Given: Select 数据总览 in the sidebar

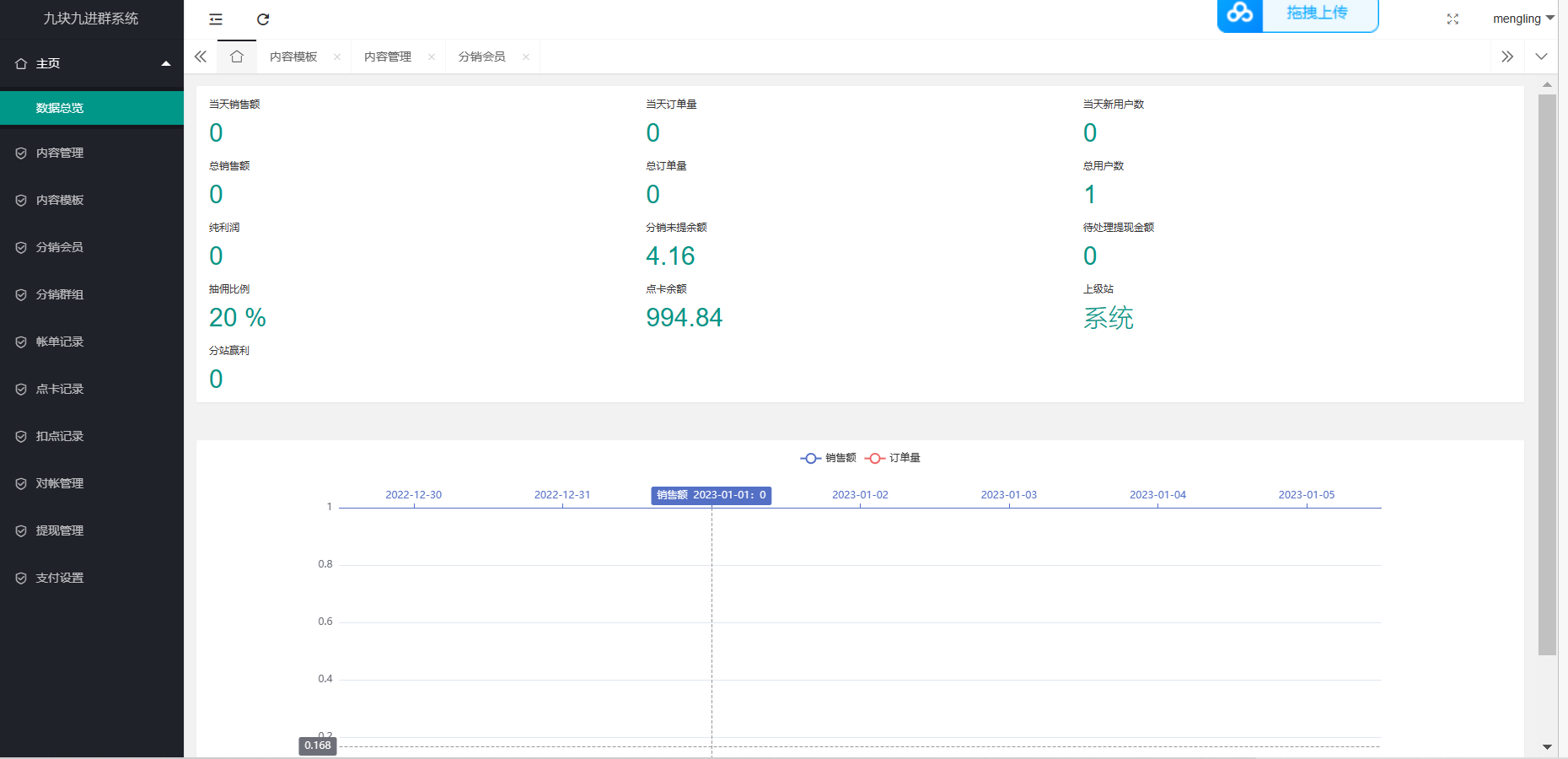Looking at the screenshot, I should [60, 108].
